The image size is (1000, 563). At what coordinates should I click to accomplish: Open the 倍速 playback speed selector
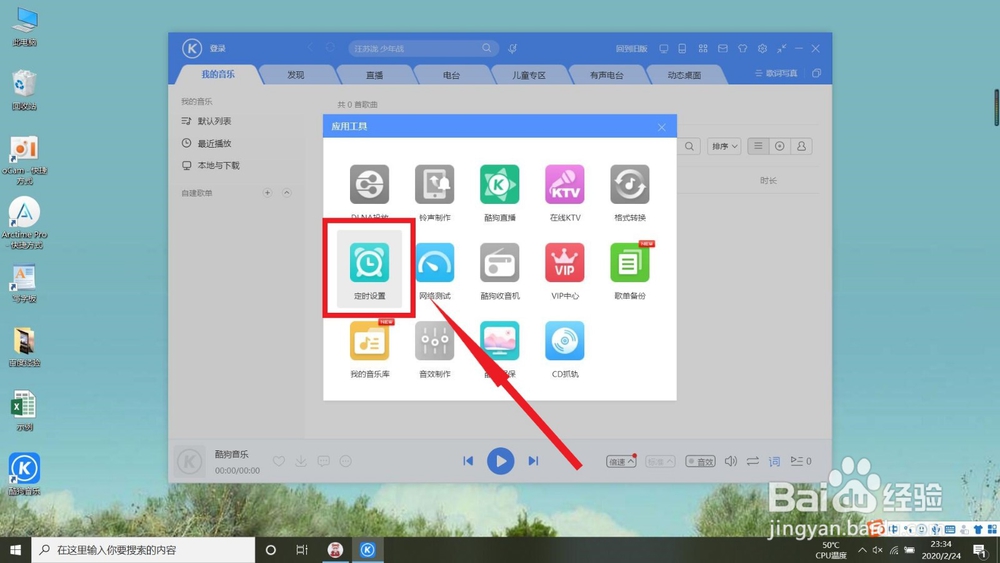(x=621, y=461)
